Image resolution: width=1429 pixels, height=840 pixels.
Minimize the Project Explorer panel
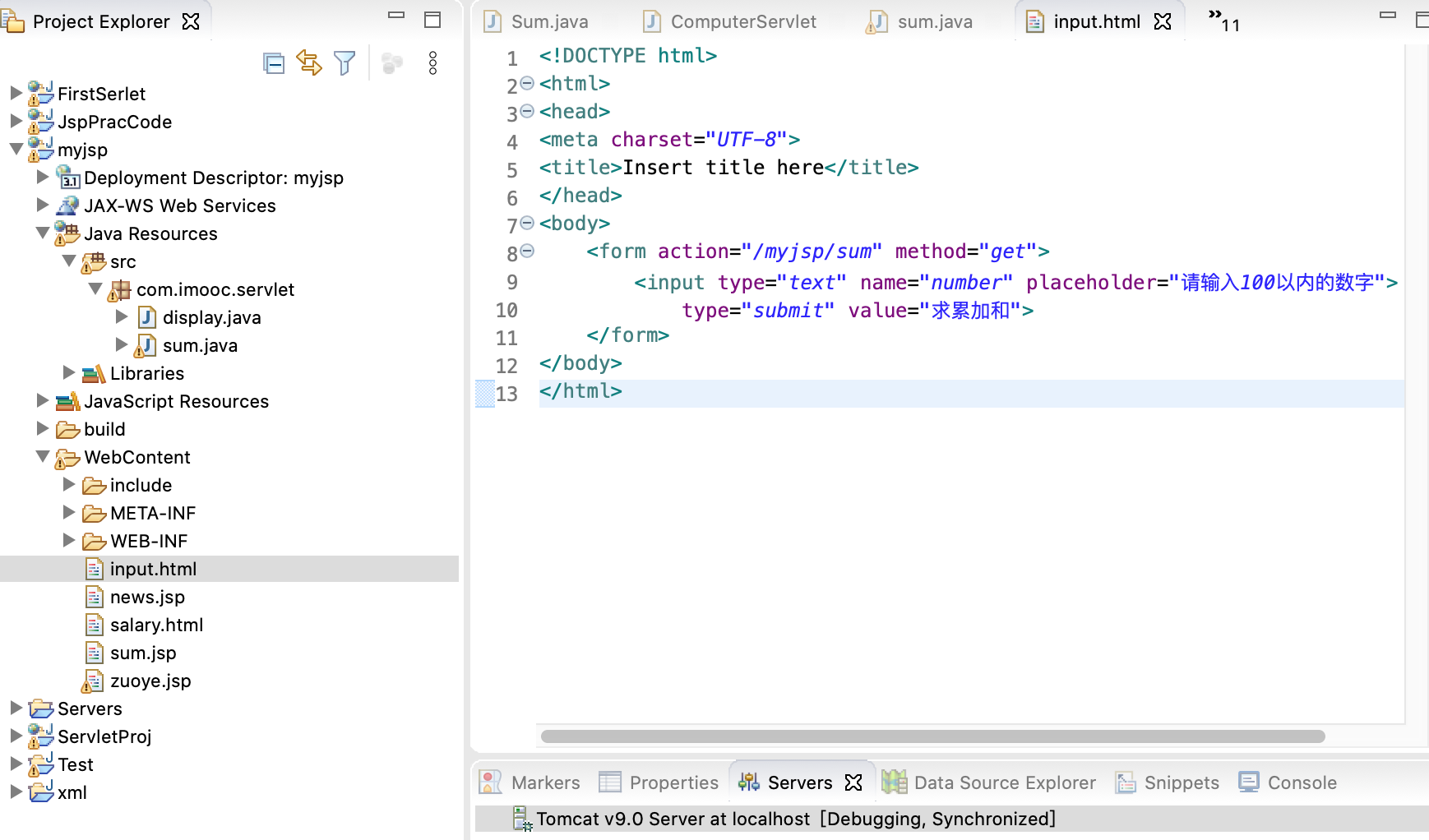point(396,16)
